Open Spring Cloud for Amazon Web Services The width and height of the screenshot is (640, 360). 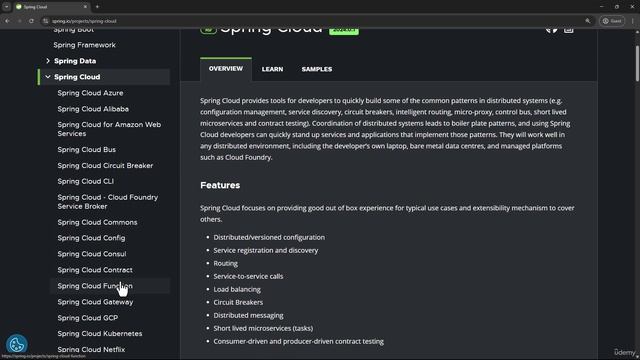point(109,129)
